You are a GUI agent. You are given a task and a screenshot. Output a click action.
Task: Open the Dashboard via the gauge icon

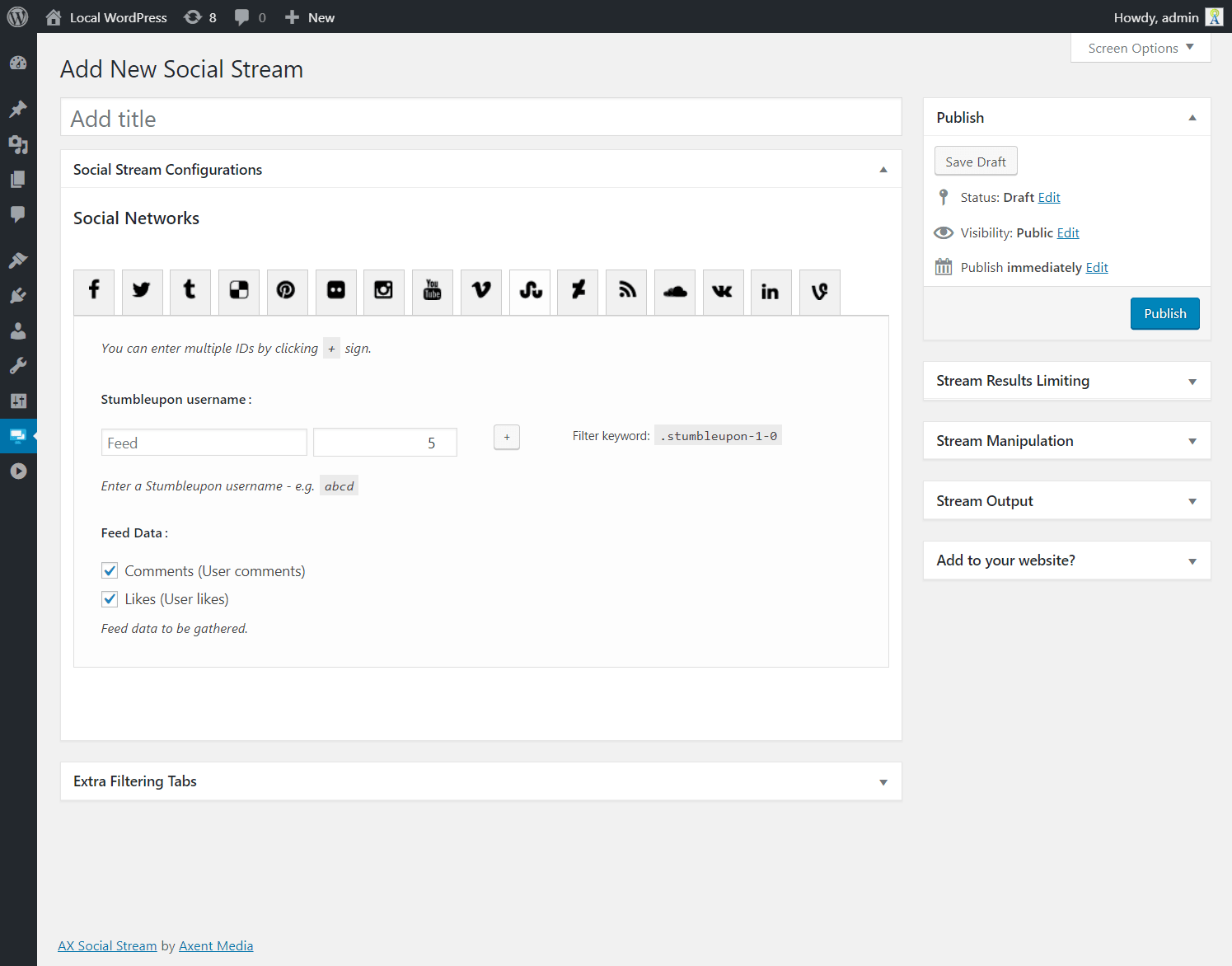pos(18,63)
